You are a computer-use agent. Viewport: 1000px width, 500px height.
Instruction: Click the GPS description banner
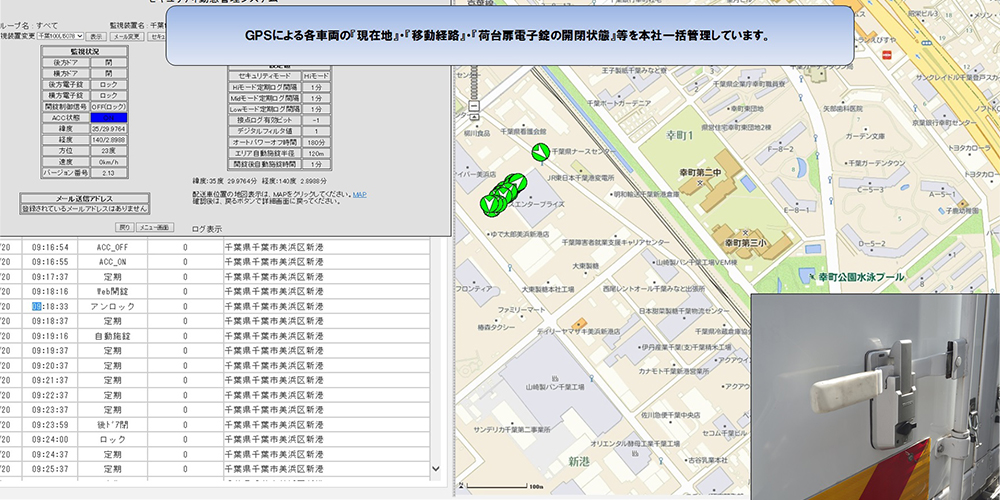[x=510, y=36]
